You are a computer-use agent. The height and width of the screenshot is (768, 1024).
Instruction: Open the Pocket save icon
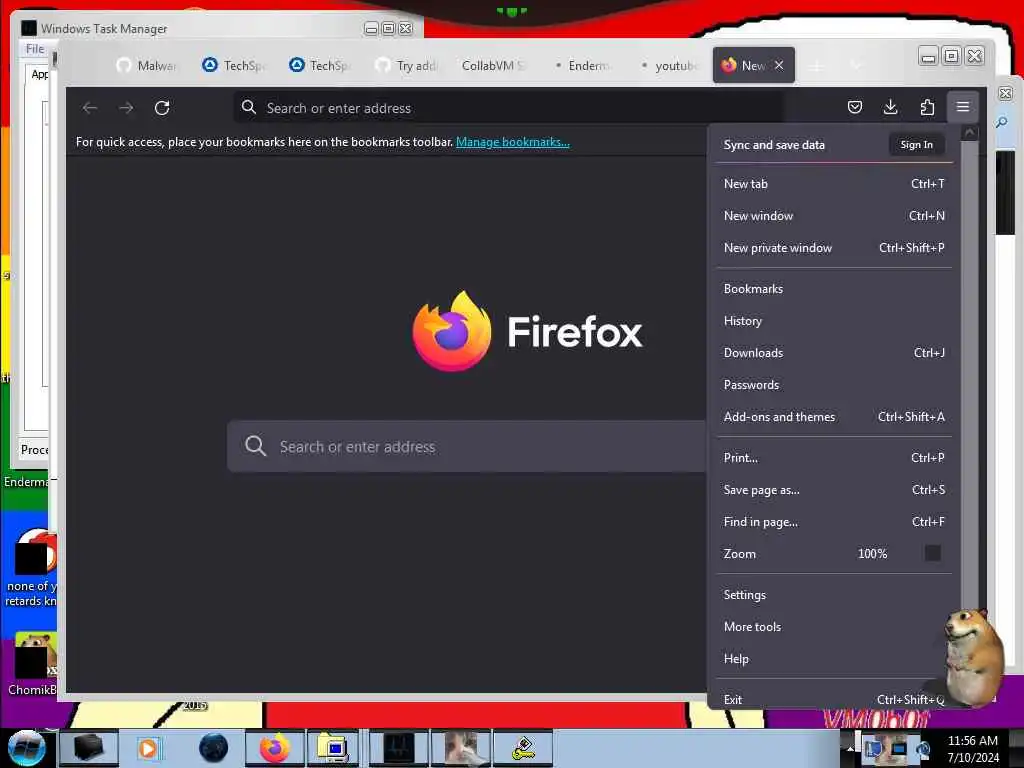pos(855,107)
